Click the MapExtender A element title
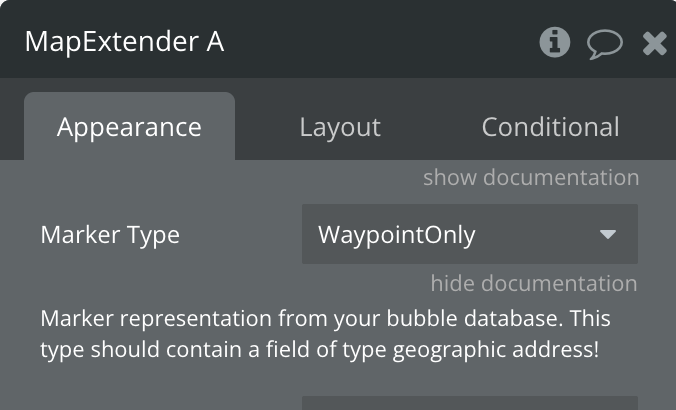Image resolution: width=676 pixels, height=410 pixels. click(x=124, y=42)
